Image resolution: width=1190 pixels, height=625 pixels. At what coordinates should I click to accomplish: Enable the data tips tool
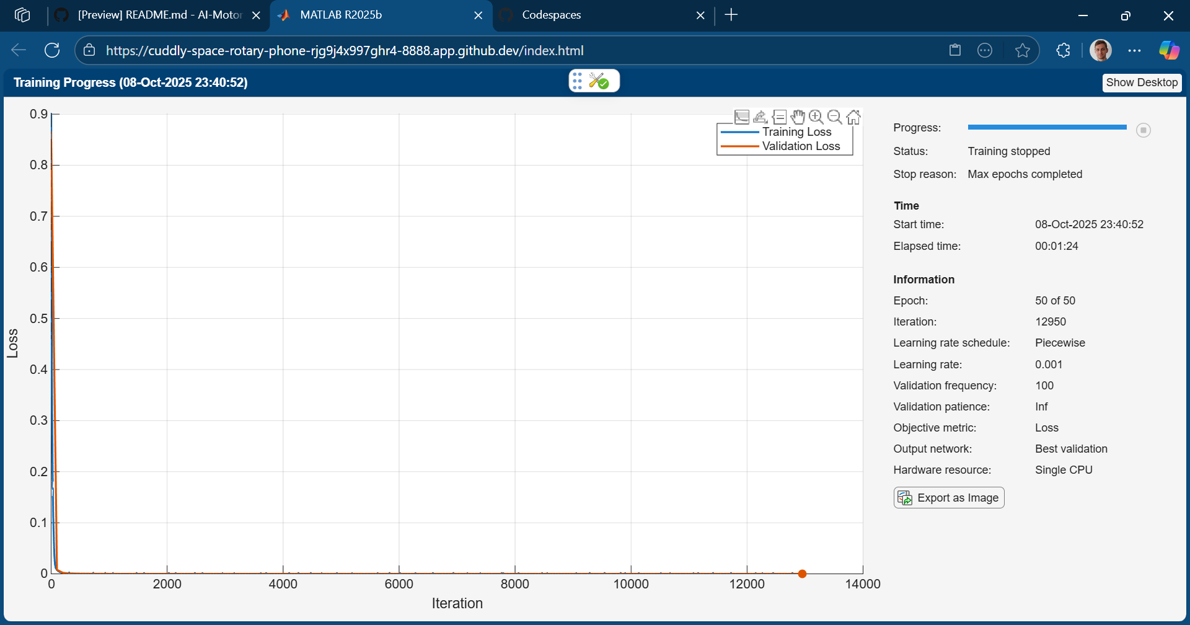click(779, 117)
